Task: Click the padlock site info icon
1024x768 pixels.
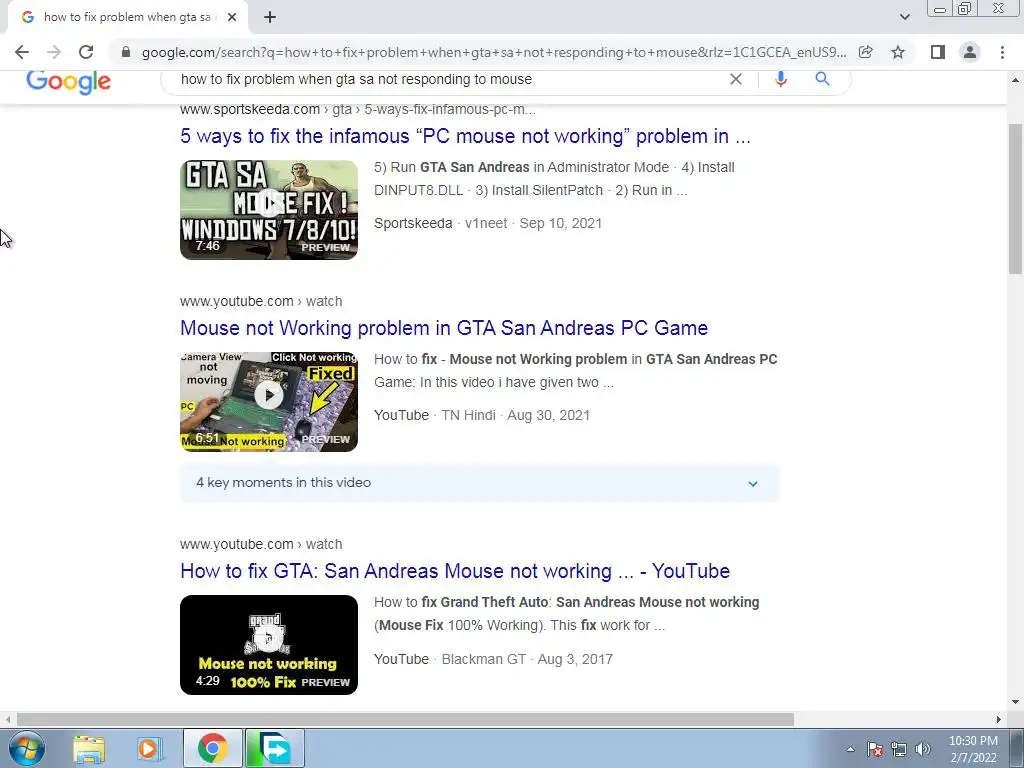Action: point(126,52)
